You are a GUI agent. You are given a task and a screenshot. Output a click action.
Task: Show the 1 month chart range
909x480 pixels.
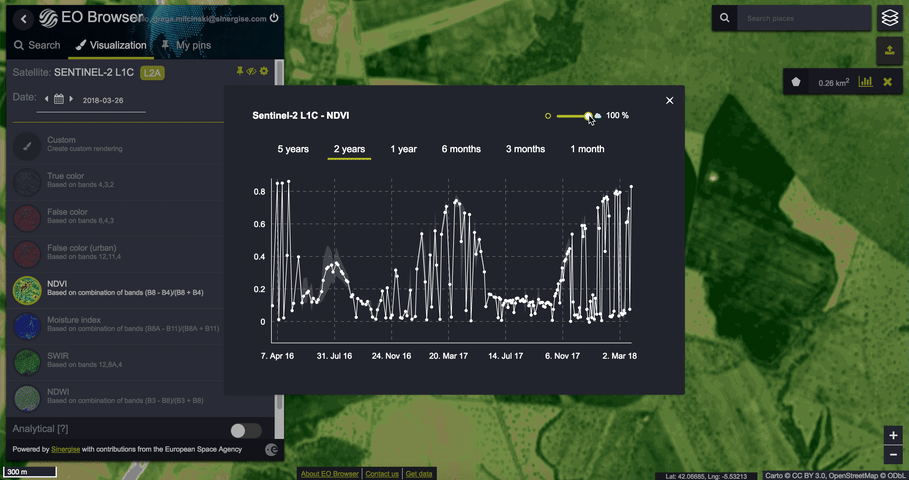(x=587, y=149)
